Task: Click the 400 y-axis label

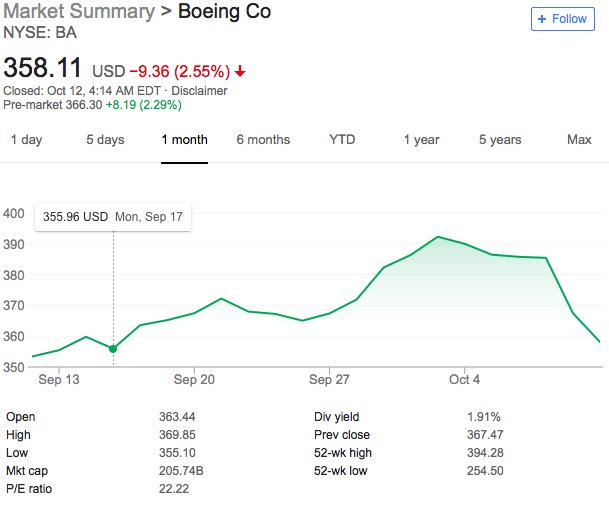Action: [x=14, y=214]
